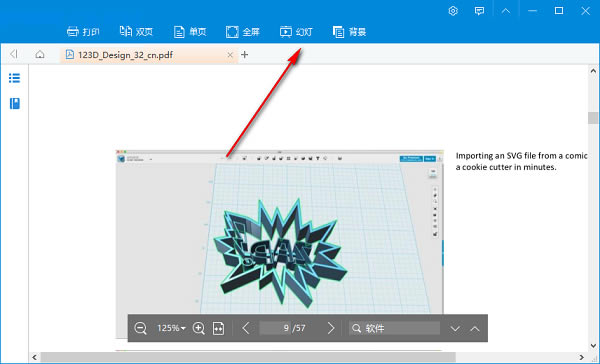Close the 123D_Design_32_cn.pdf tab
Image resolution: width=600 pixels, height=364 pixels.
230,55
